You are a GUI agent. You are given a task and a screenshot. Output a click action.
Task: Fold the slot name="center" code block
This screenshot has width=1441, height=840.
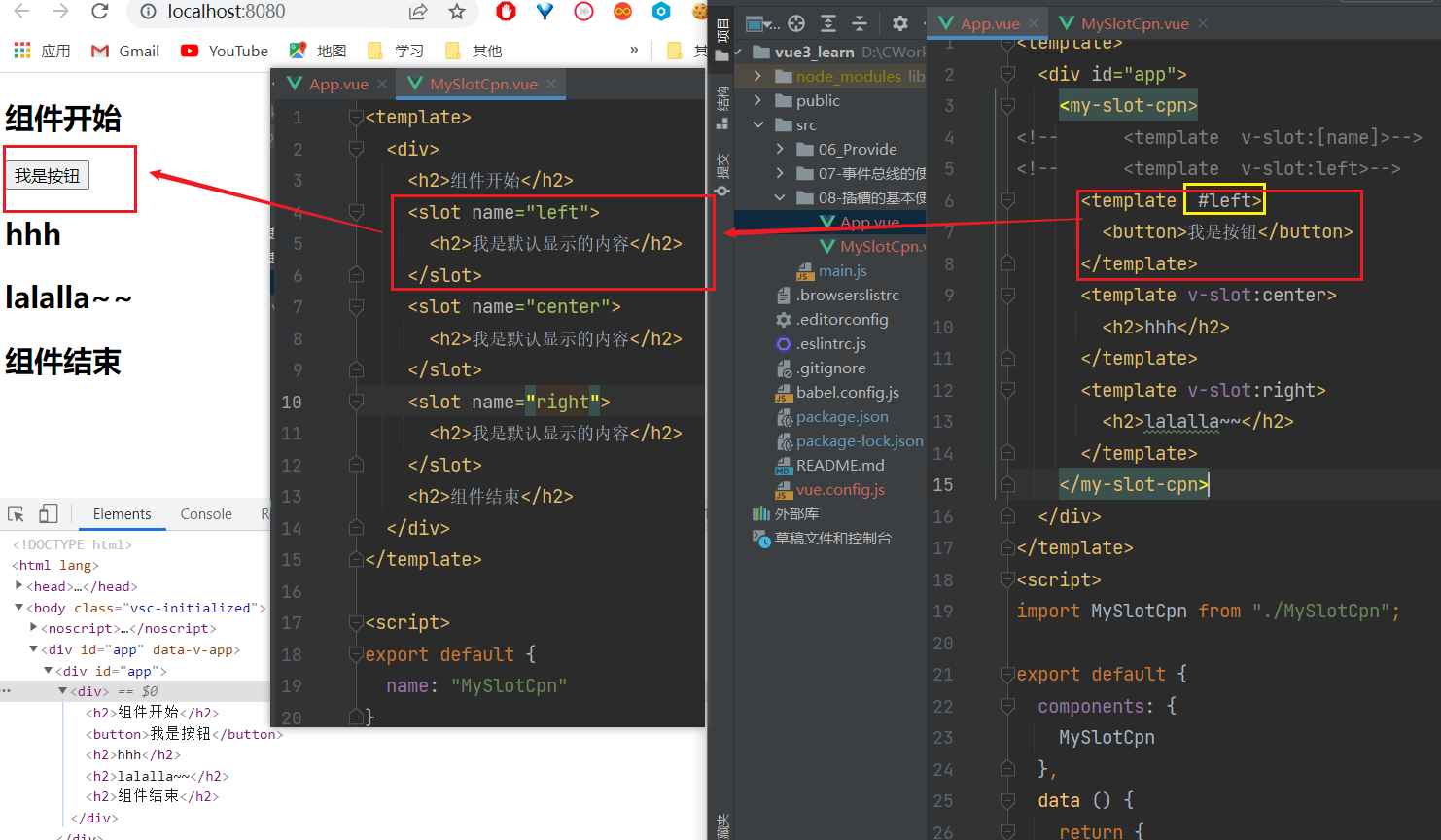click(x=356, y=307)
